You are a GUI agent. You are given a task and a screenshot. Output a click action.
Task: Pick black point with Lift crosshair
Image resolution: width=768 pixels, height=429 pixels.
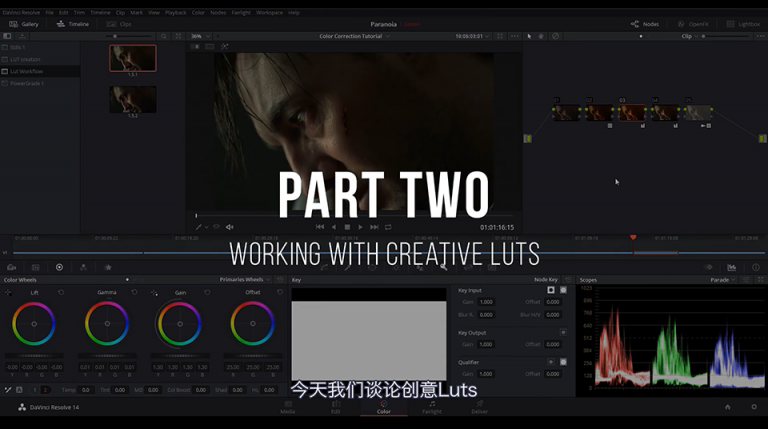[8, 292]
